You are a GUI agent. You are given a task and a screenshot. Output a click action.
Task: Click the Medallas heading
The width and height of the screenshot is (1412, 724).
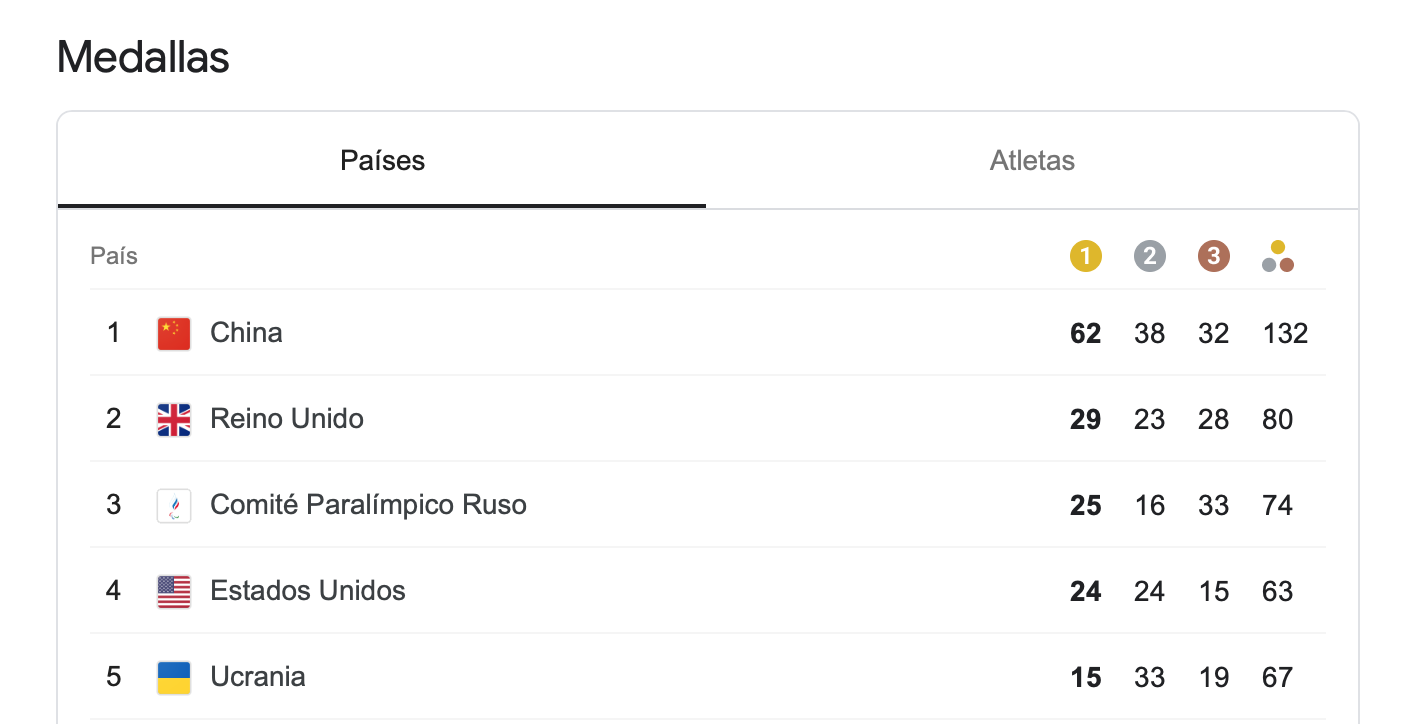143,58
